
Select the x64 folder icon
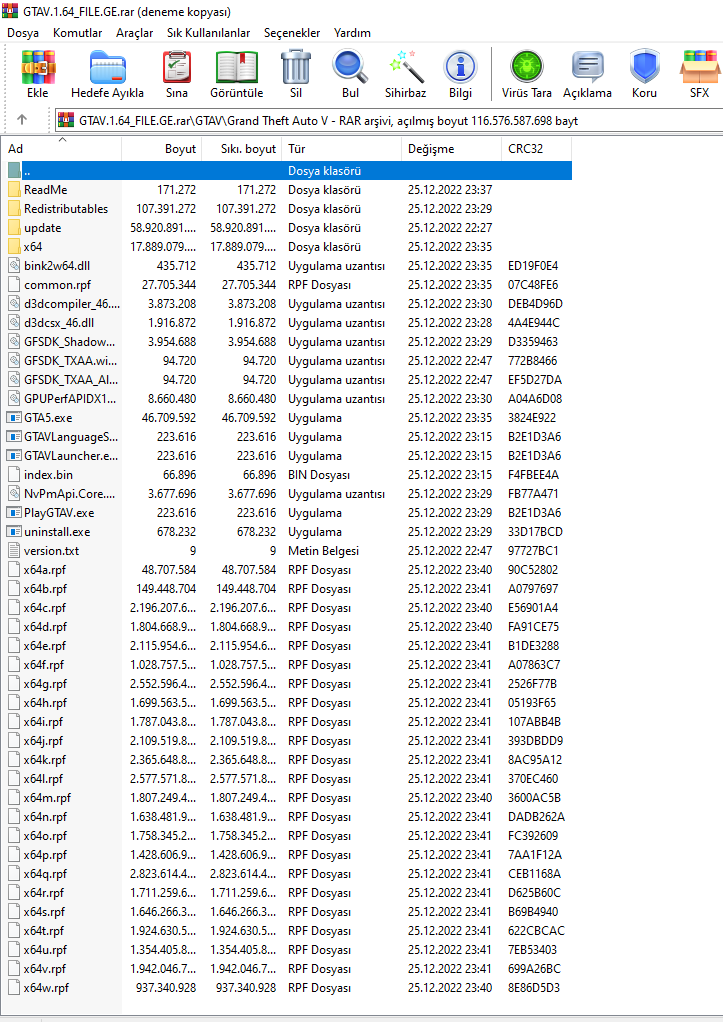point(15,246)
